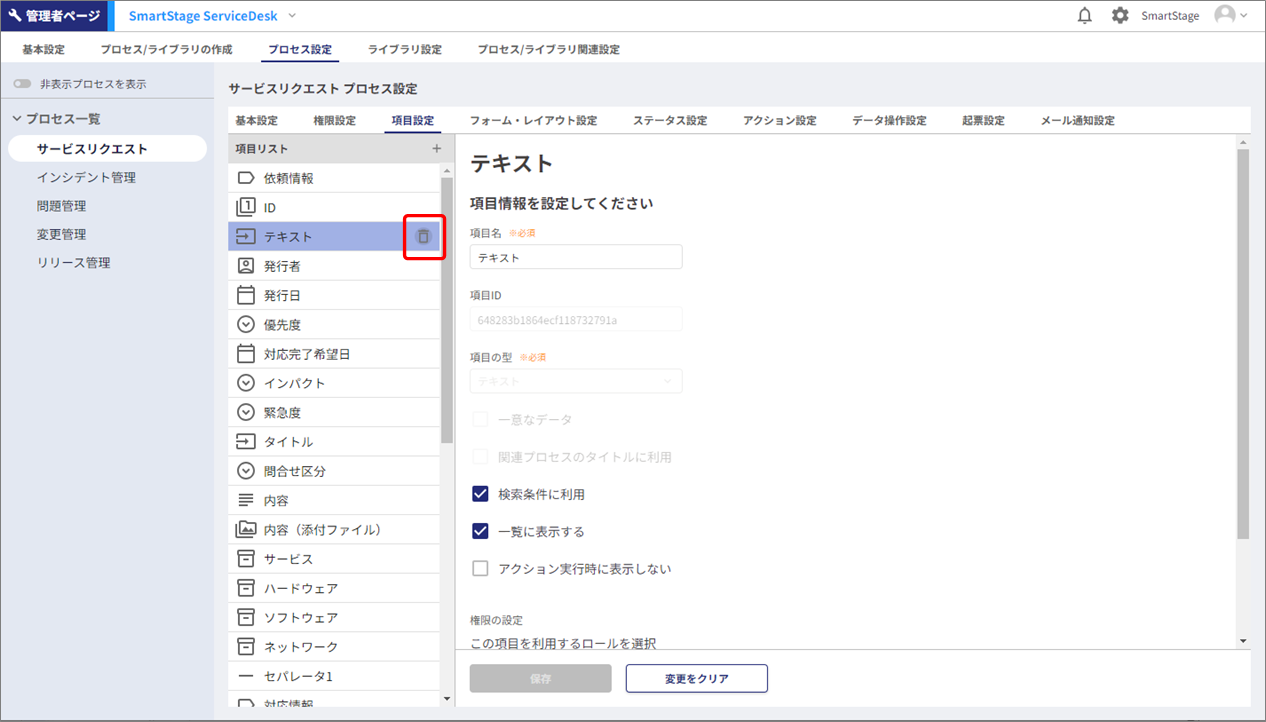Open the user avatar account menu
Screen dimensions: 1266x722
pos(1229,16)
